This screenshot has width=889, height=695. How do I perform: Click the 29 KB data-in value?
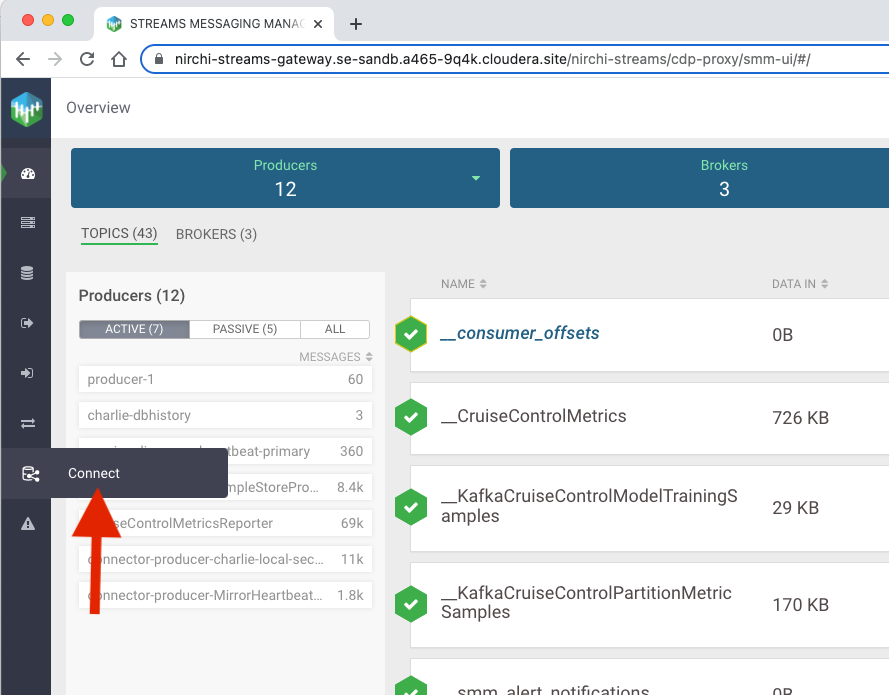pyautogui.click(x=795, y=507)
